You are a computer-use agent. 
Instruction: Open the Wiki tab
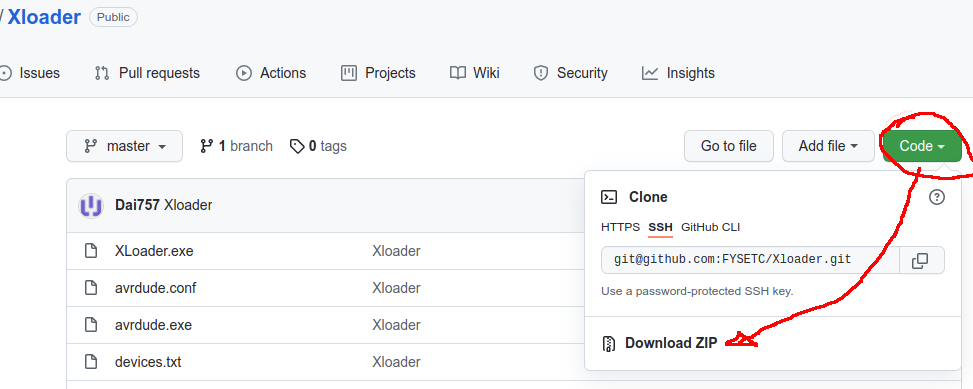pos(475,73)
